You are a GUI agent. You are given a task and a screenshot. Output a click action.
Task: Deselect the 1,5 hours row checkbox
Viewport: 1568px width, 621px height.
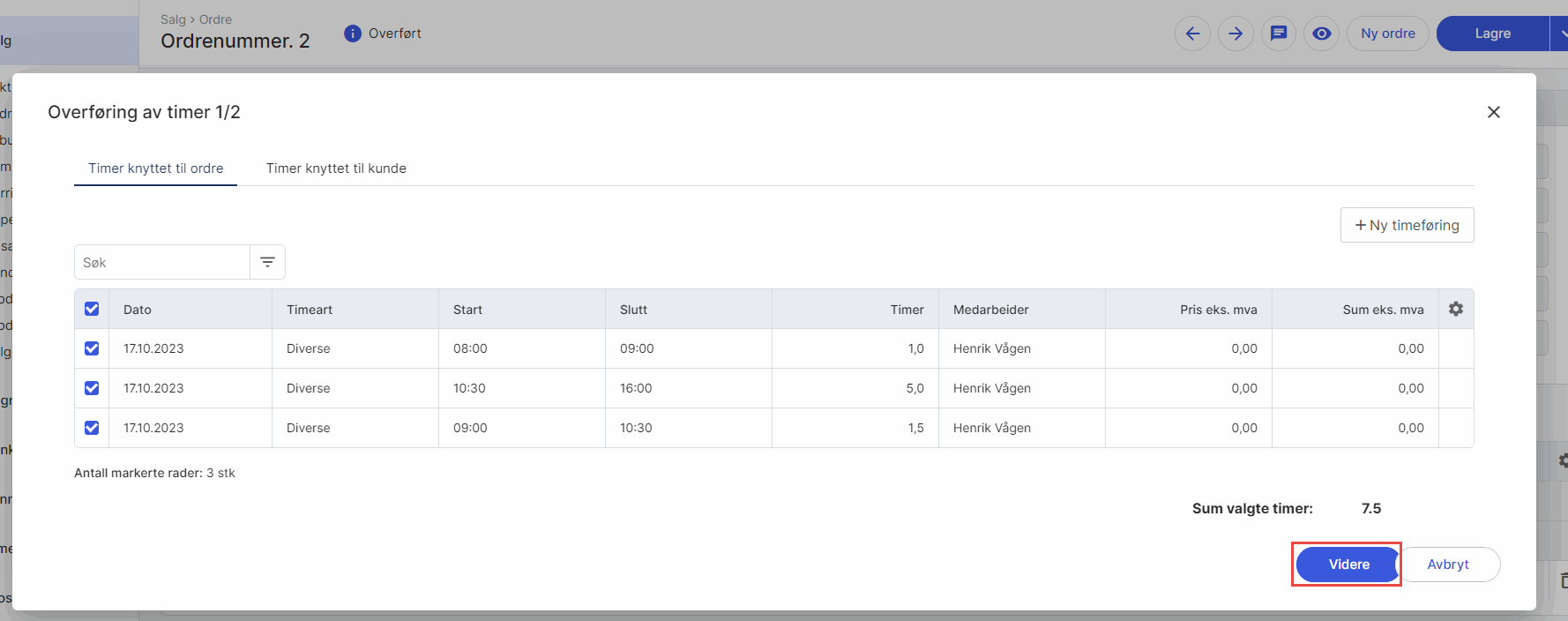point(92,428)
